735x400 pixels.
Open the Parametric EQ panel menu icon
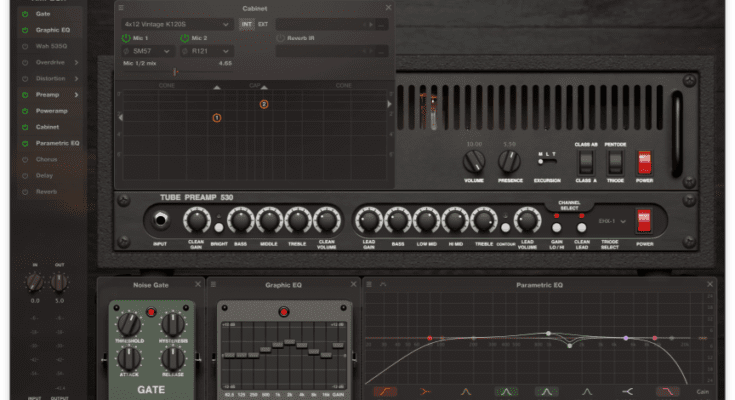[371, 285]
